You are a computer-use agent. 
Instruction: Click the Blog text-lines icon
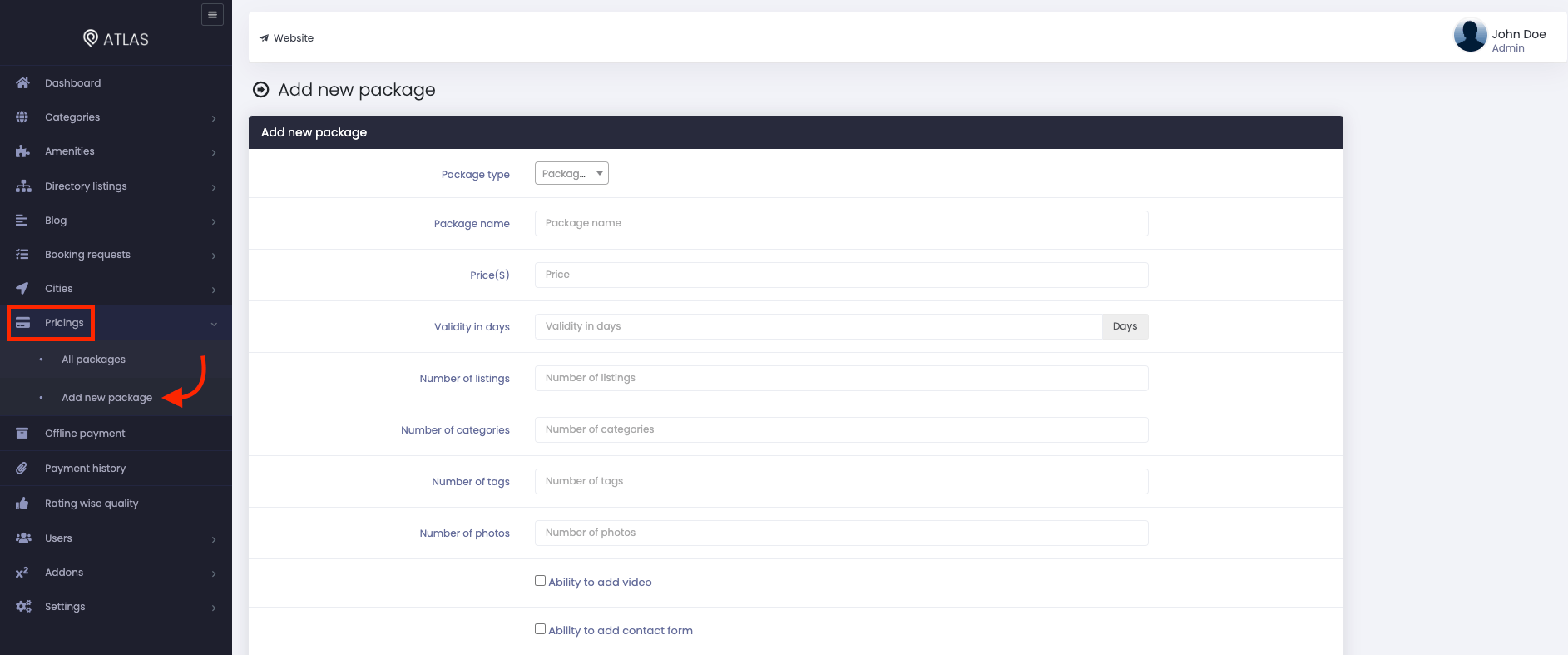[22, 221]
